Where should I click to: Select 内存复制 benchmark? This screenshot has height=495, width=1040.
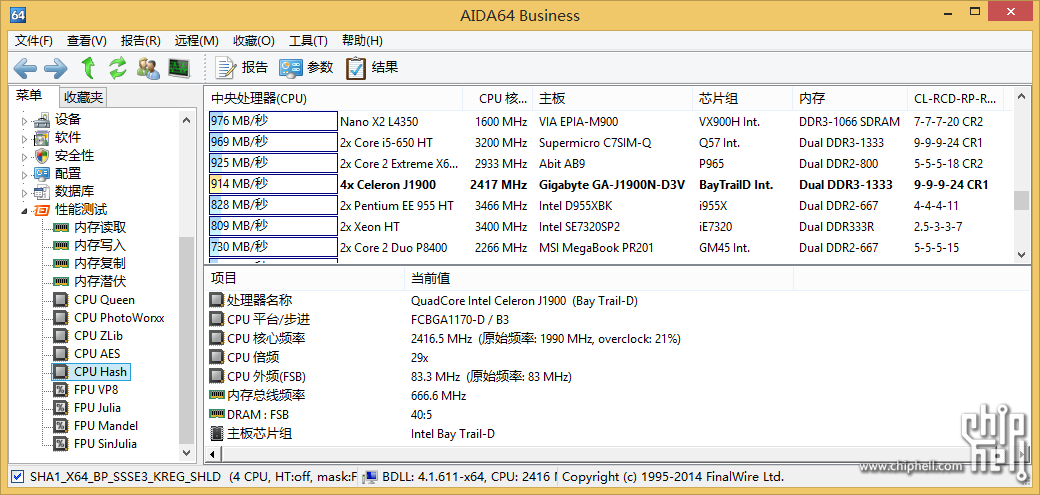99,263
